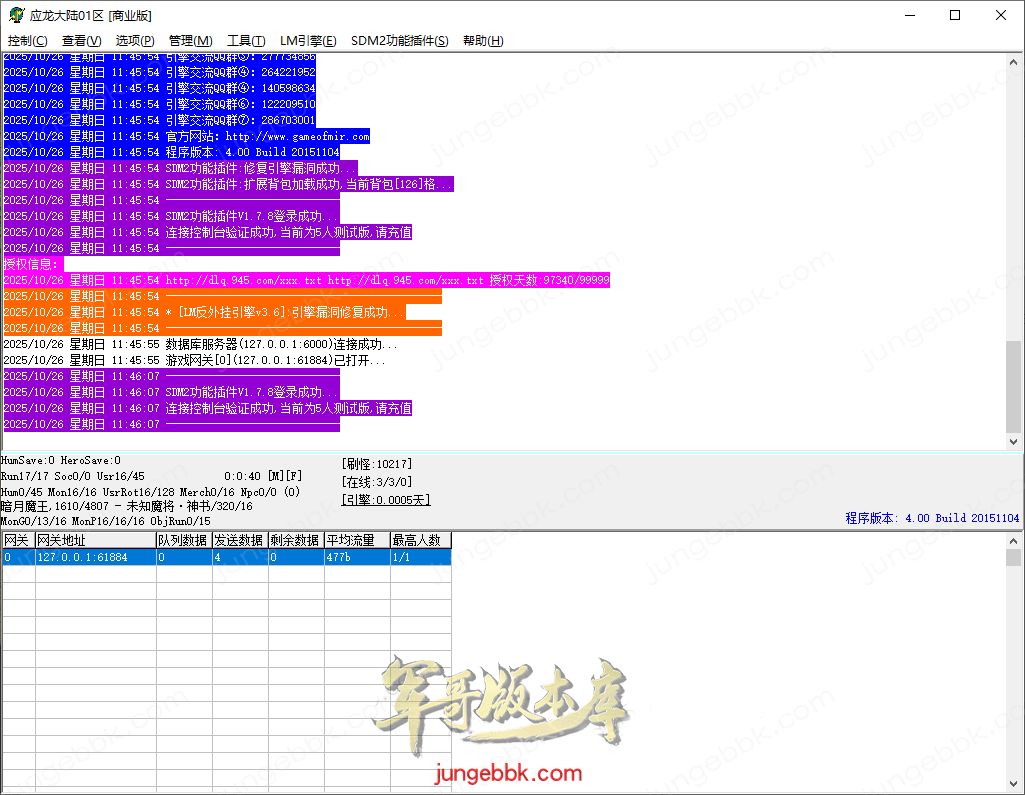Click the 最高人数 column header
1025x795 pixels.
tap(419, 540)
